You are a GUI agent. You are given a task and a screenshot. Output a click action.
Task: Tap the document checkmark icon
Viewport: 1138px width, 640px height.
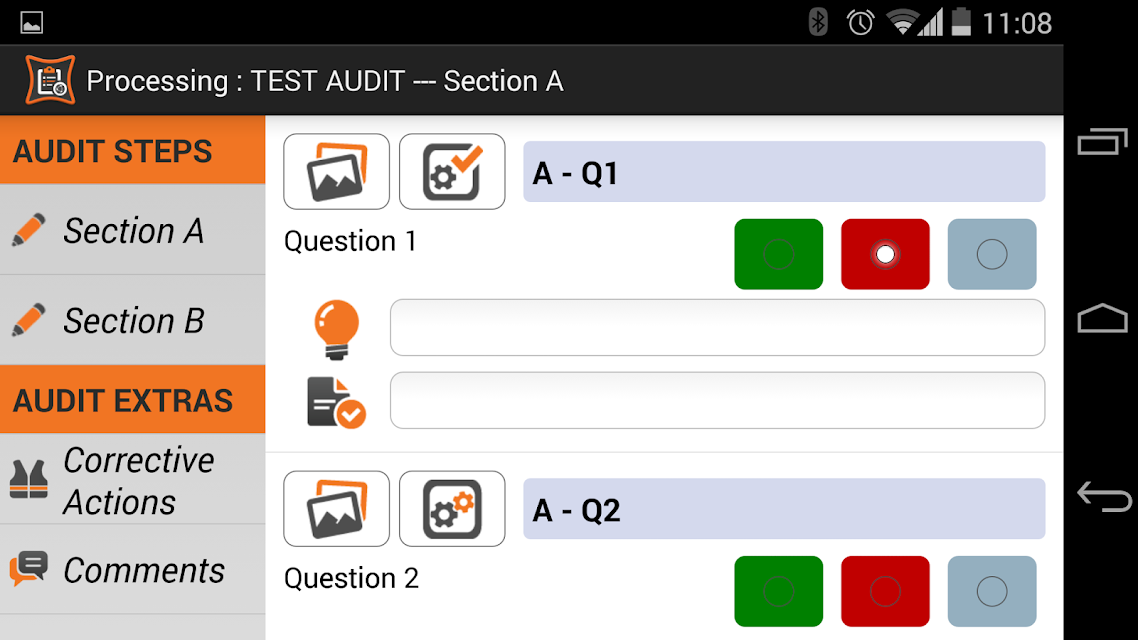(336, 402)
